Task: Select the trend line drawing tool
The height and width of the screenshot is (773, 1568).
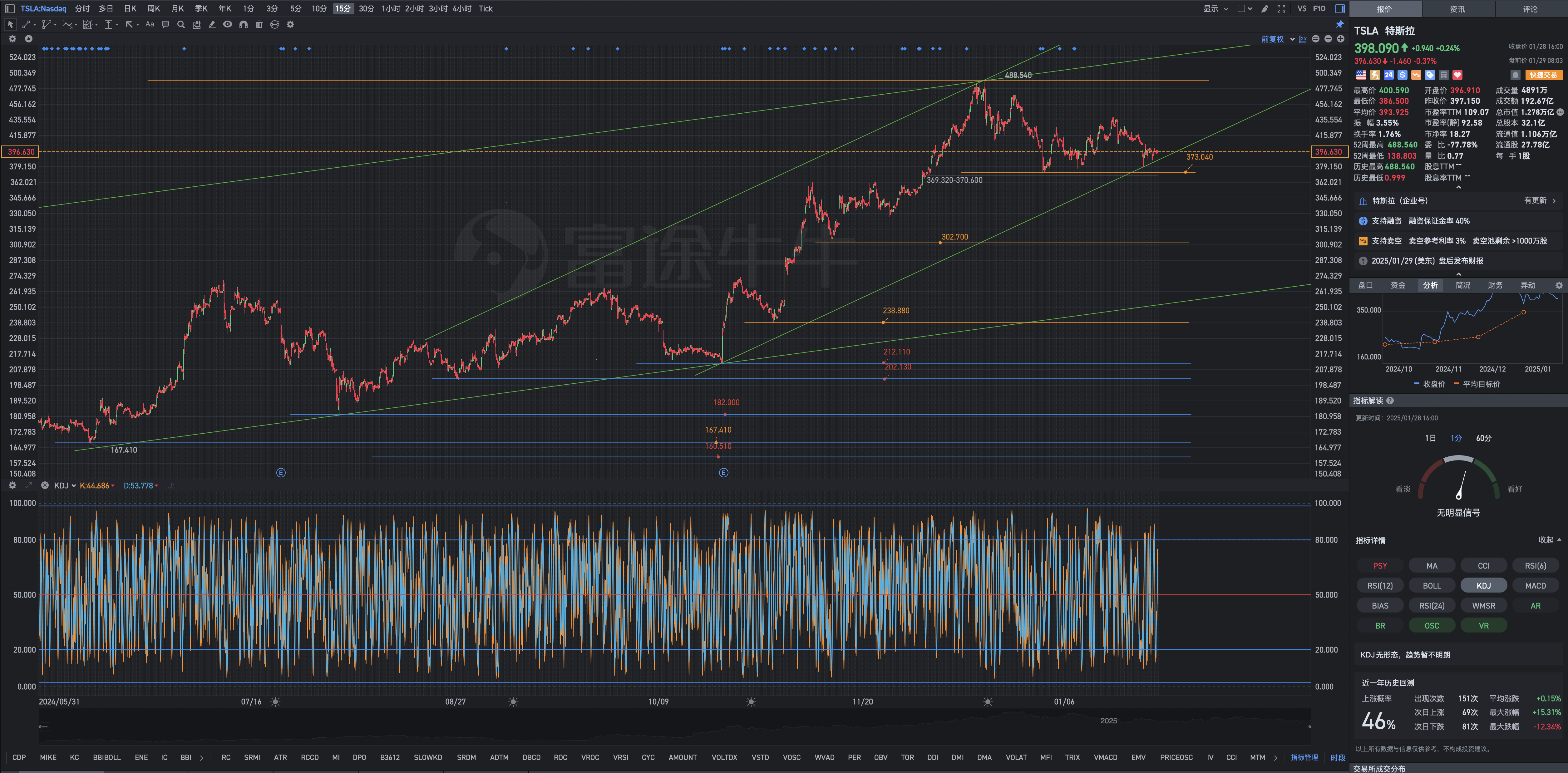Action: tap(26, 25)
